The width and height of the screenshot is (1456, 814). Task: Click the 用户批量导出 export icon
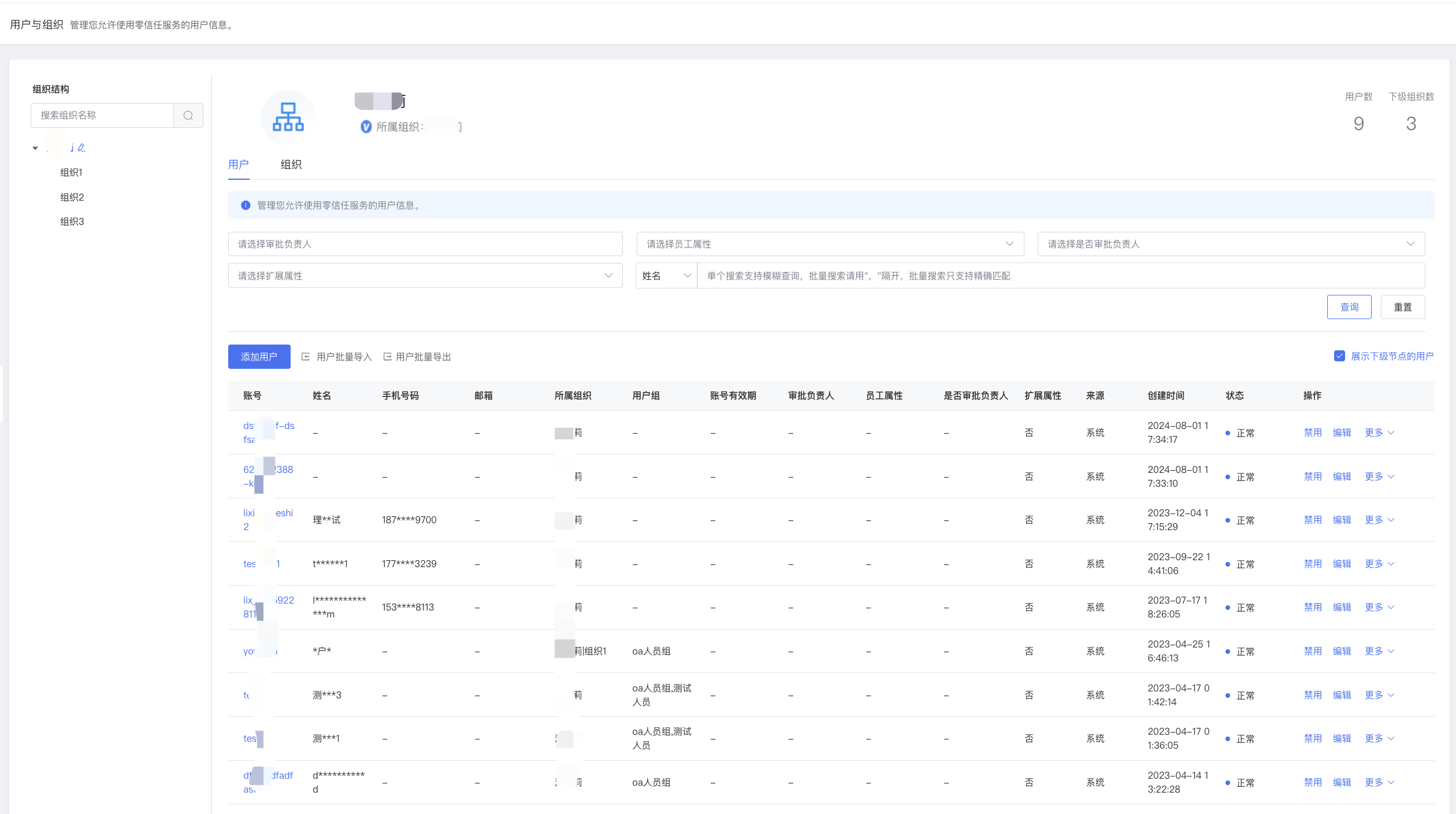point(387,357)
